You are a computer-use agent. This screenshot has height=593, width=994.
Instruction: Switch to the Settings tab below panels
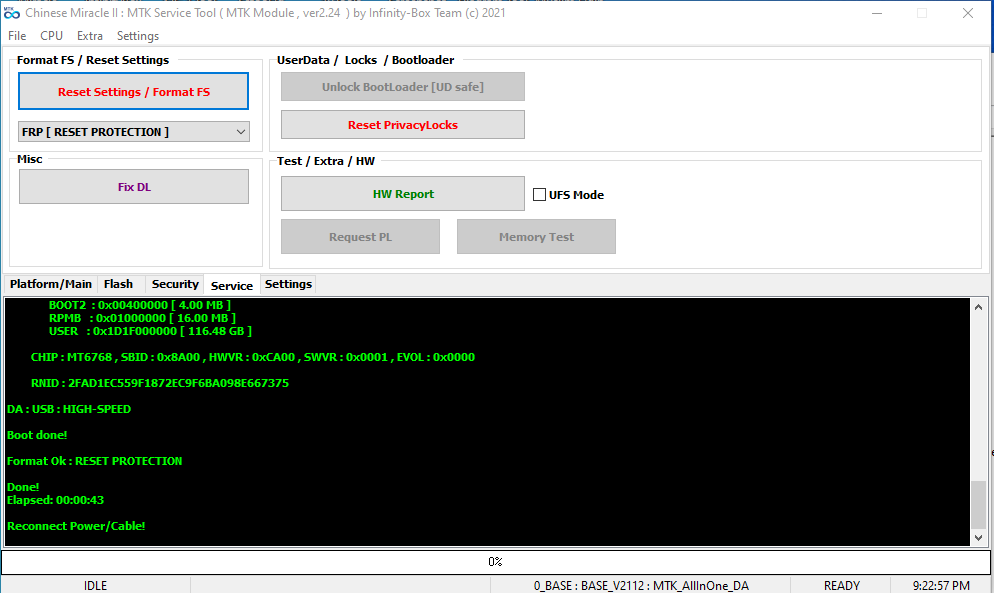[288, 284]
